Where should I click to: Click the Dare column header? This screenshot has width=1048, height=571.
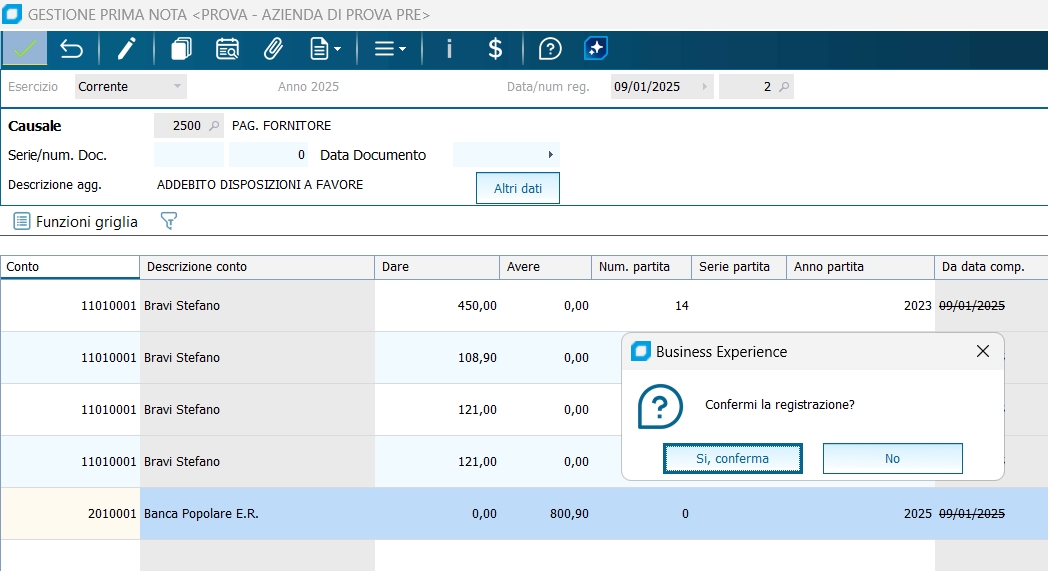tap(437, 267)
